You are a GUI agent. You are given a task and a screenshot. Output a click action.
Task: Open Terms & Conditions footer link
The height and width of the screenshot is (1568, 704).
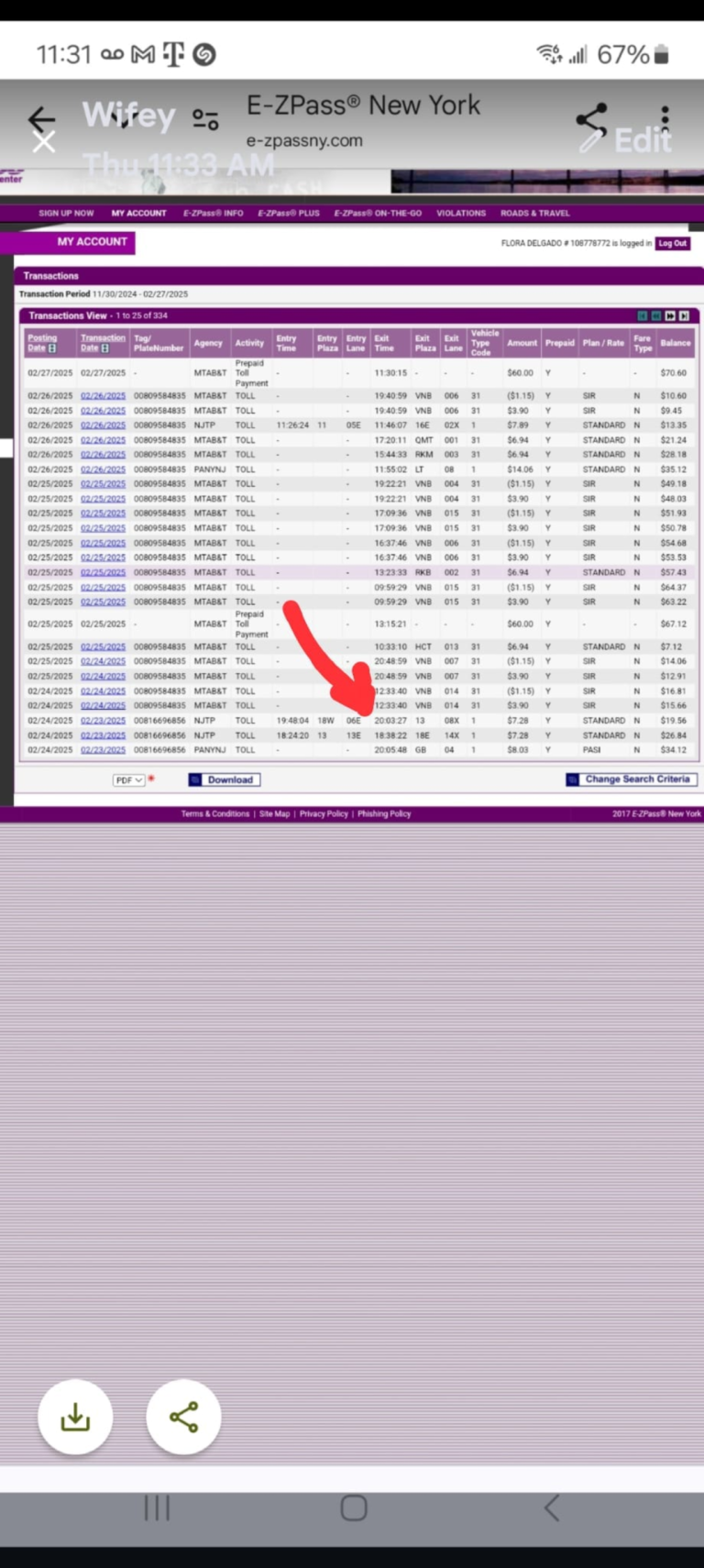point(215,814)
